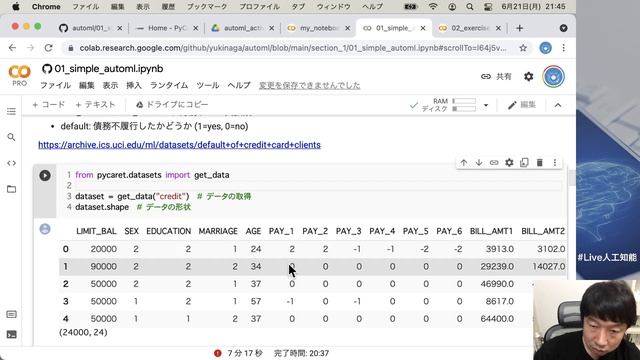Open the 表示 menu in Colab
This screenshot has height=360, width=640.
click(110, 85)
